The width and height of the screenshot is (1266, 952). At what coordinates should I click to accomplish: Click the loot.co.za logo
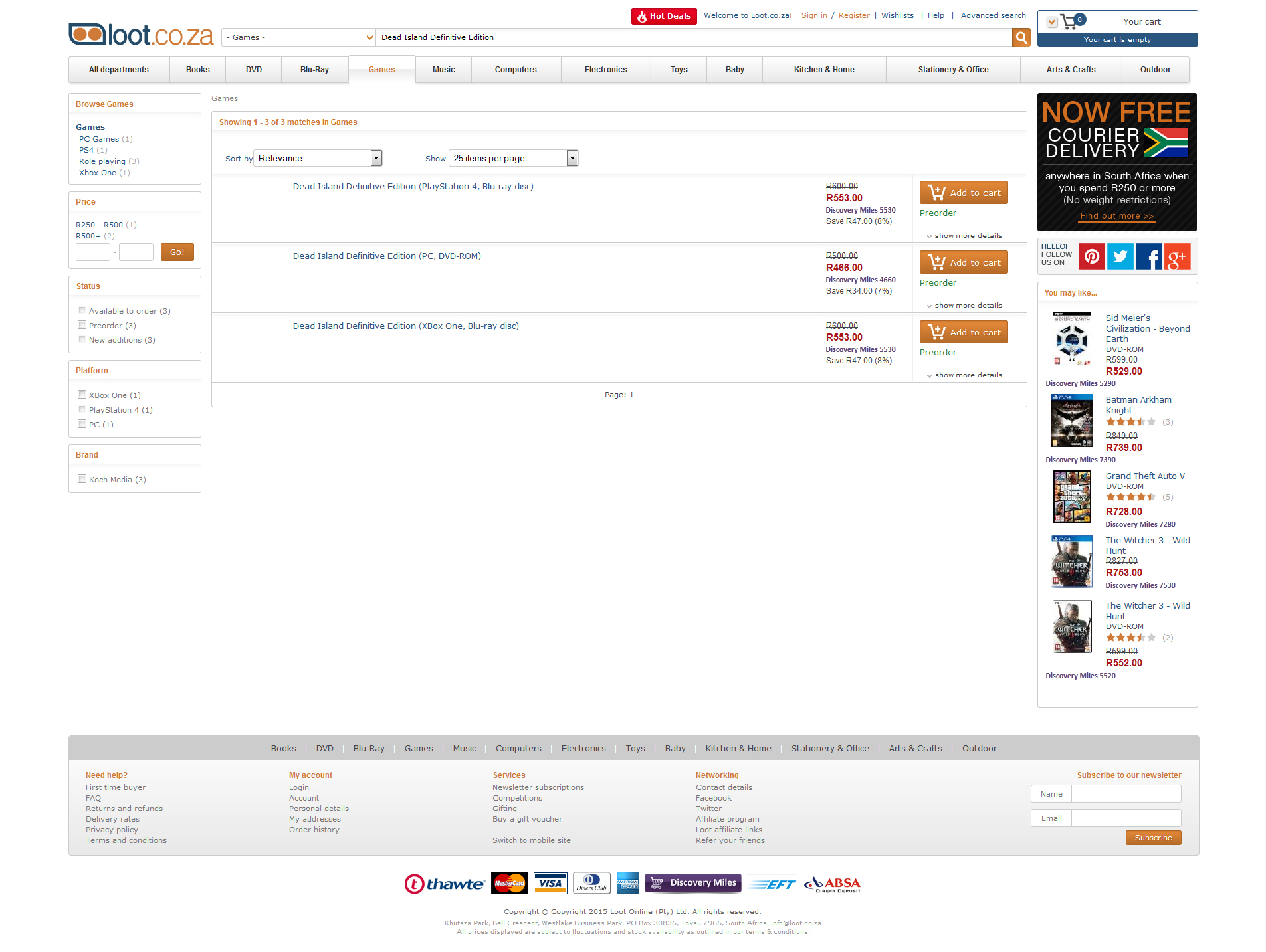click(141, 35)
